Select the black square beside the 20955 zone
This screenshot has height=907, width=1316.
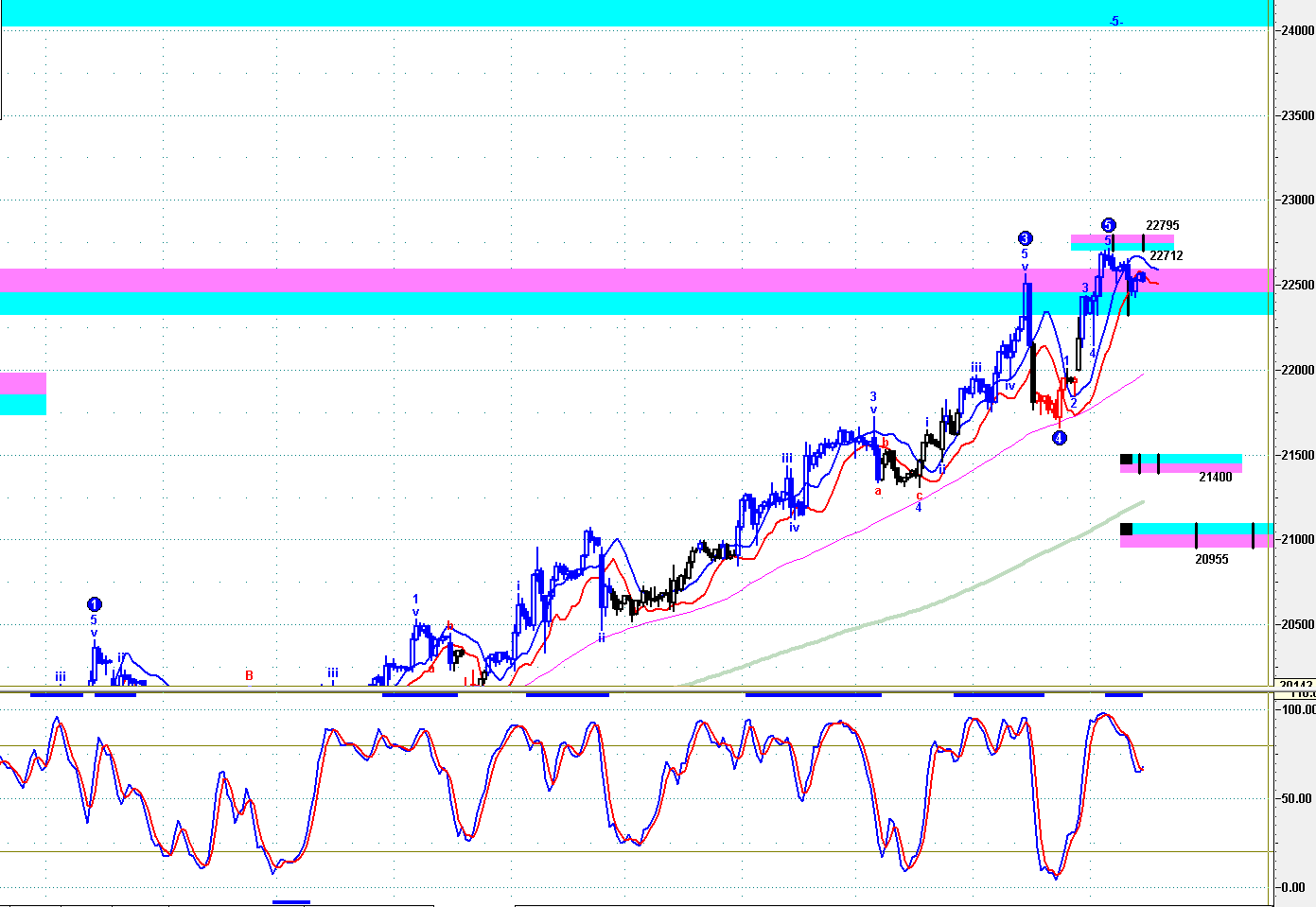[x=1126, y=529]
